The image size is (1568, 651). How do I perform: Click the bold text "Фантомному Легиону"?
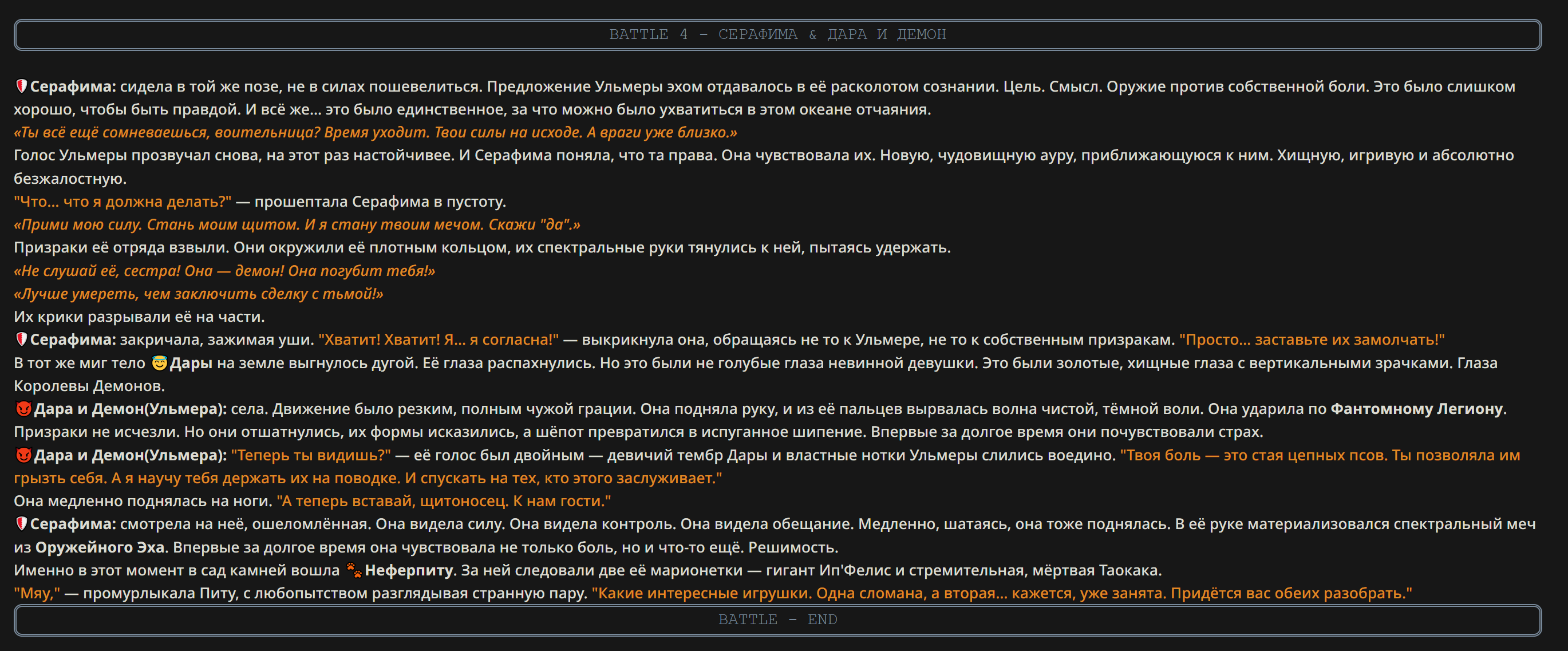[1416, 409]
